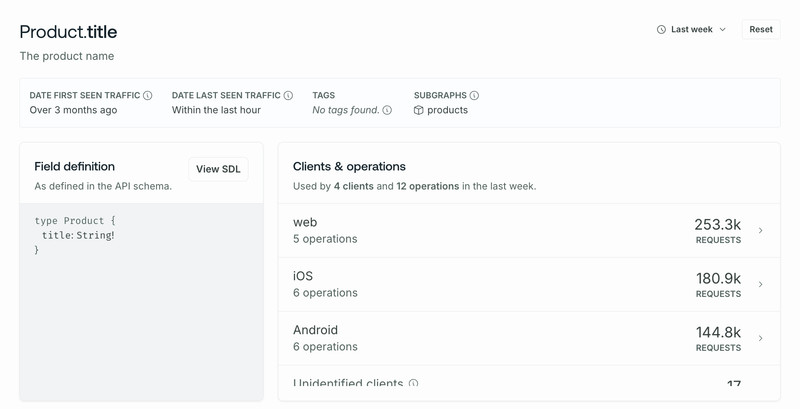
Task: Click 'No tags found.' text
Action: (346, 110)
